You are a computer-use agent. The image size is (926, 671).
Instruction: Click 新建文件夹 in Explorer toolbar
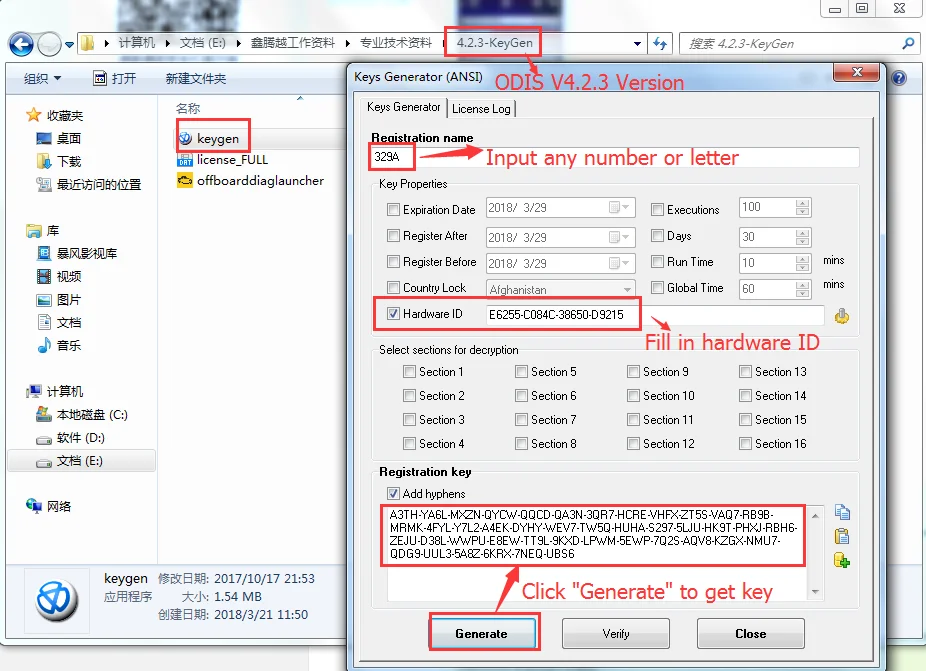tap(195, 79)
